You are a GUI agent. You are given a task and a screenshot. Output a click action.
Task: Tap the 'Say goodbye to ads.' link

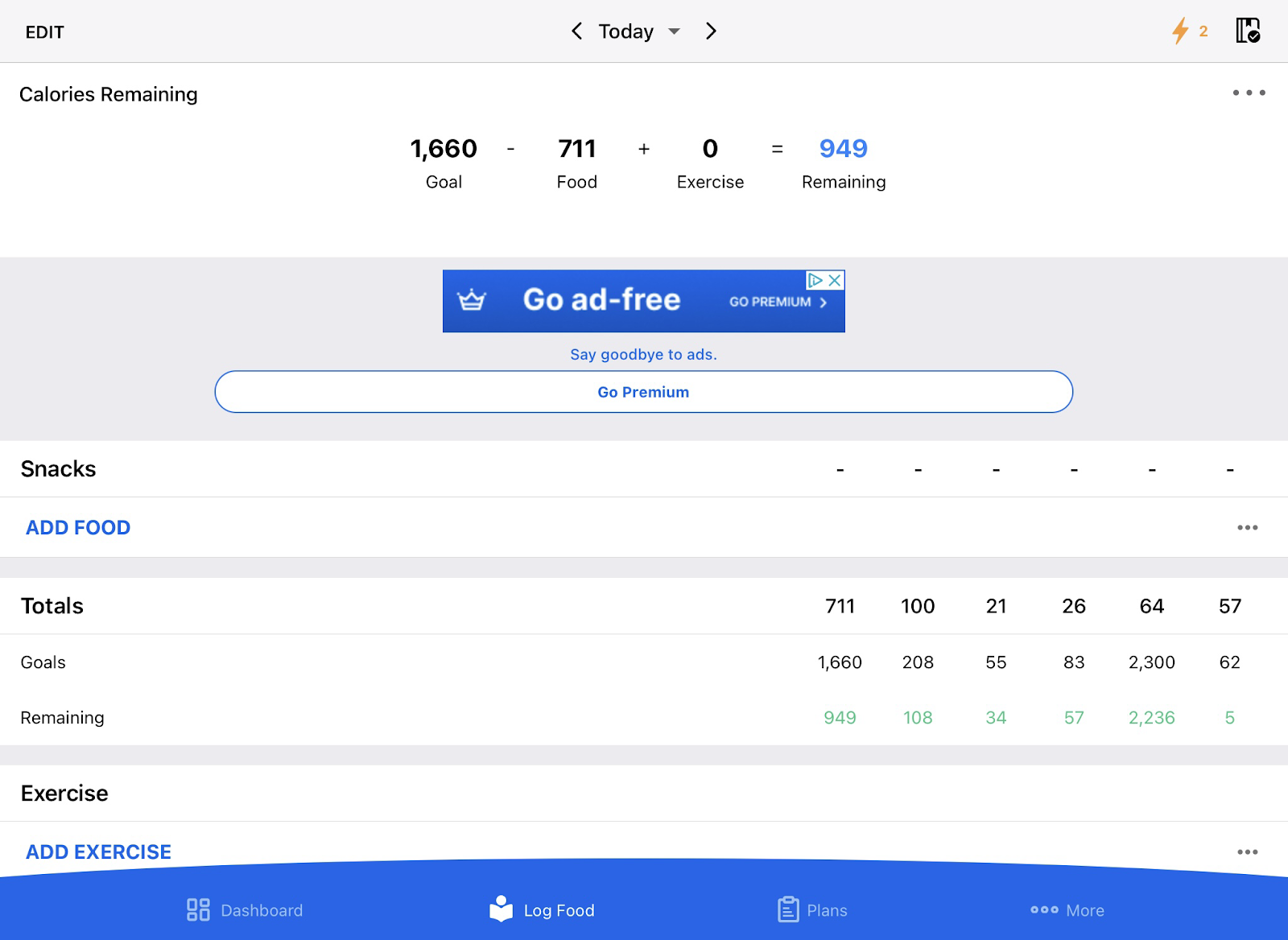click(x=643, y=354)
